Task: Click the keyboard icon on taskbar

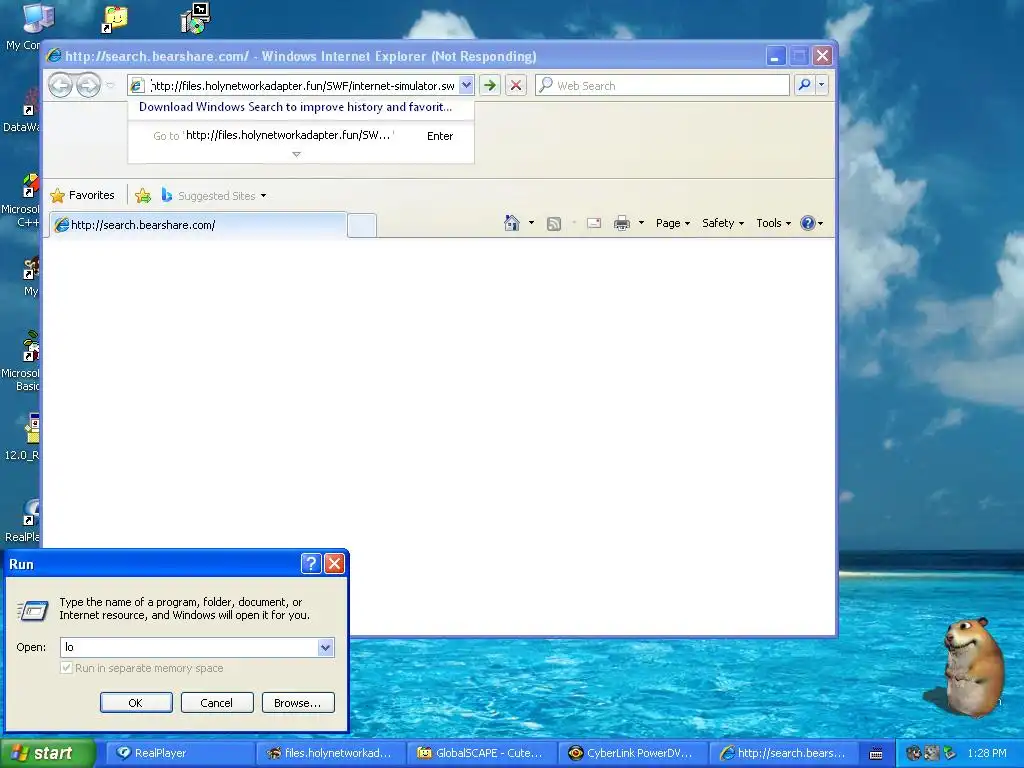Action: coord(876,754)
